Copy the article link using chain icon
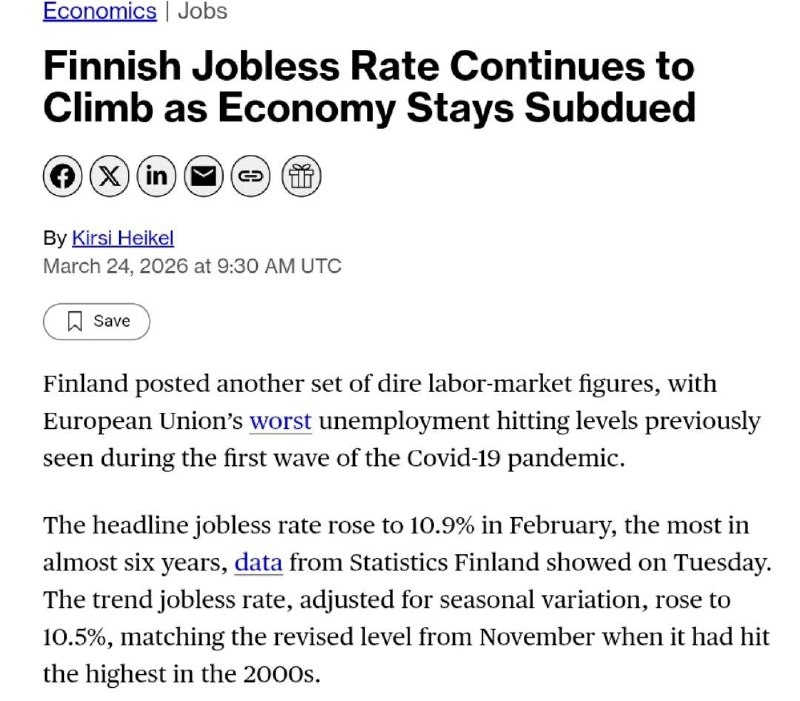Viewport: 800px width, 701px height. click(x=251, y=177)
